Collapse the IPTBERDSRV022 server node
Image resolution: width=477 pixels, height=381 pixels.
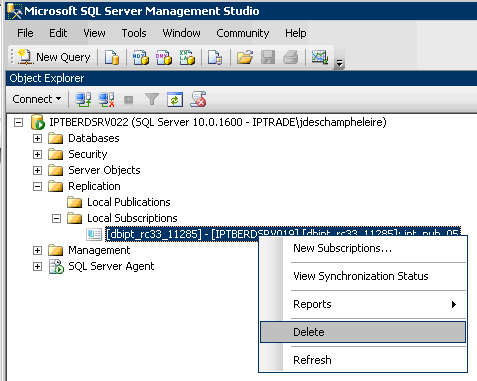tap(19, 123)
